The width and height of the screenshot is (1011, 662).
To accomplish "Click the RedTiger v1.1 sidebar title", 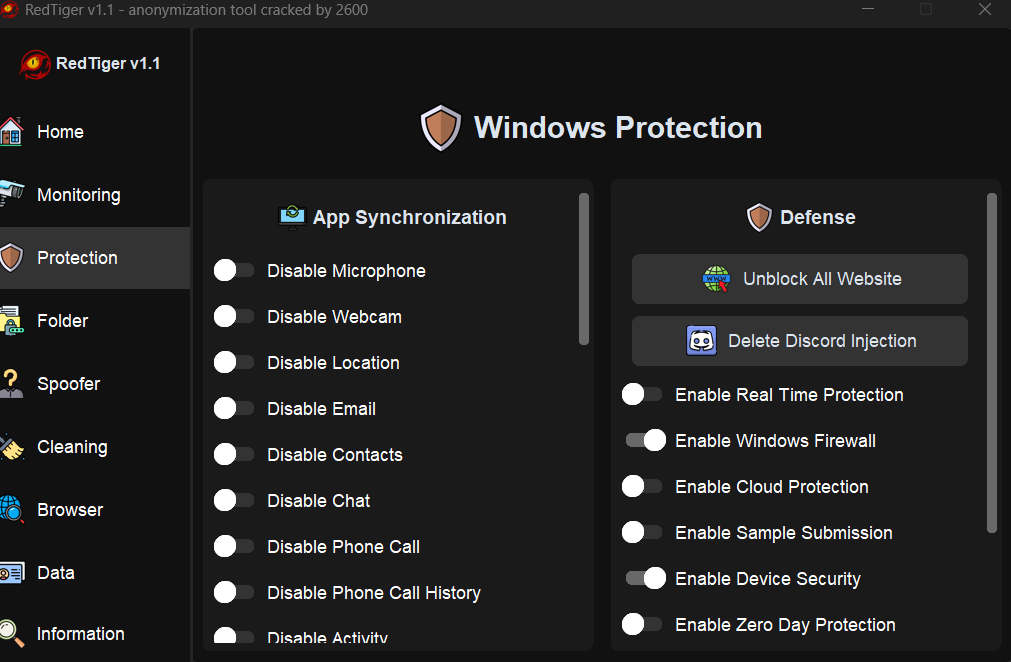I will coord(108,63).
